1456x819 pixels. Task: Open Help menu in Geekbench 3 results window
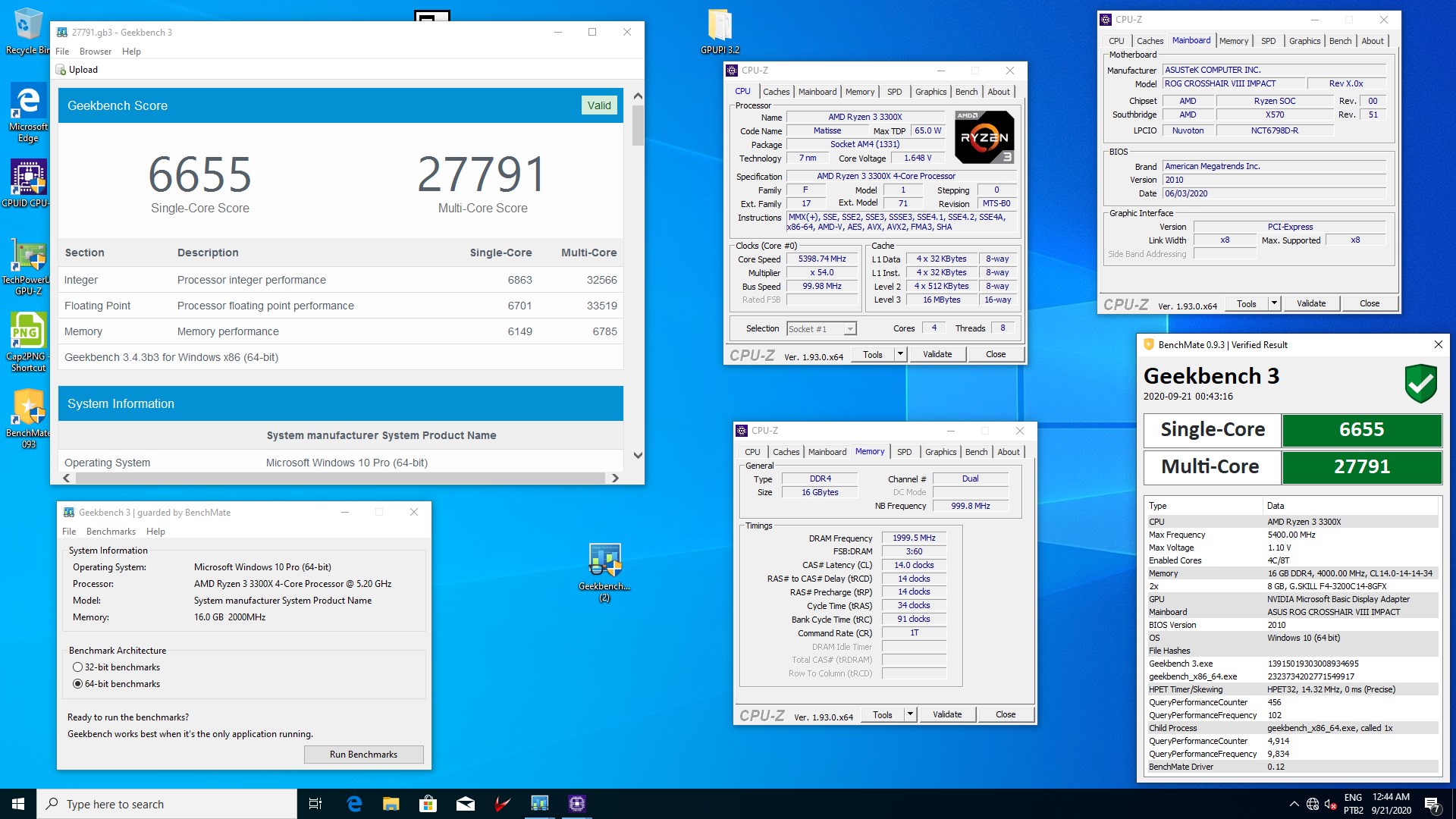[131, 52]
